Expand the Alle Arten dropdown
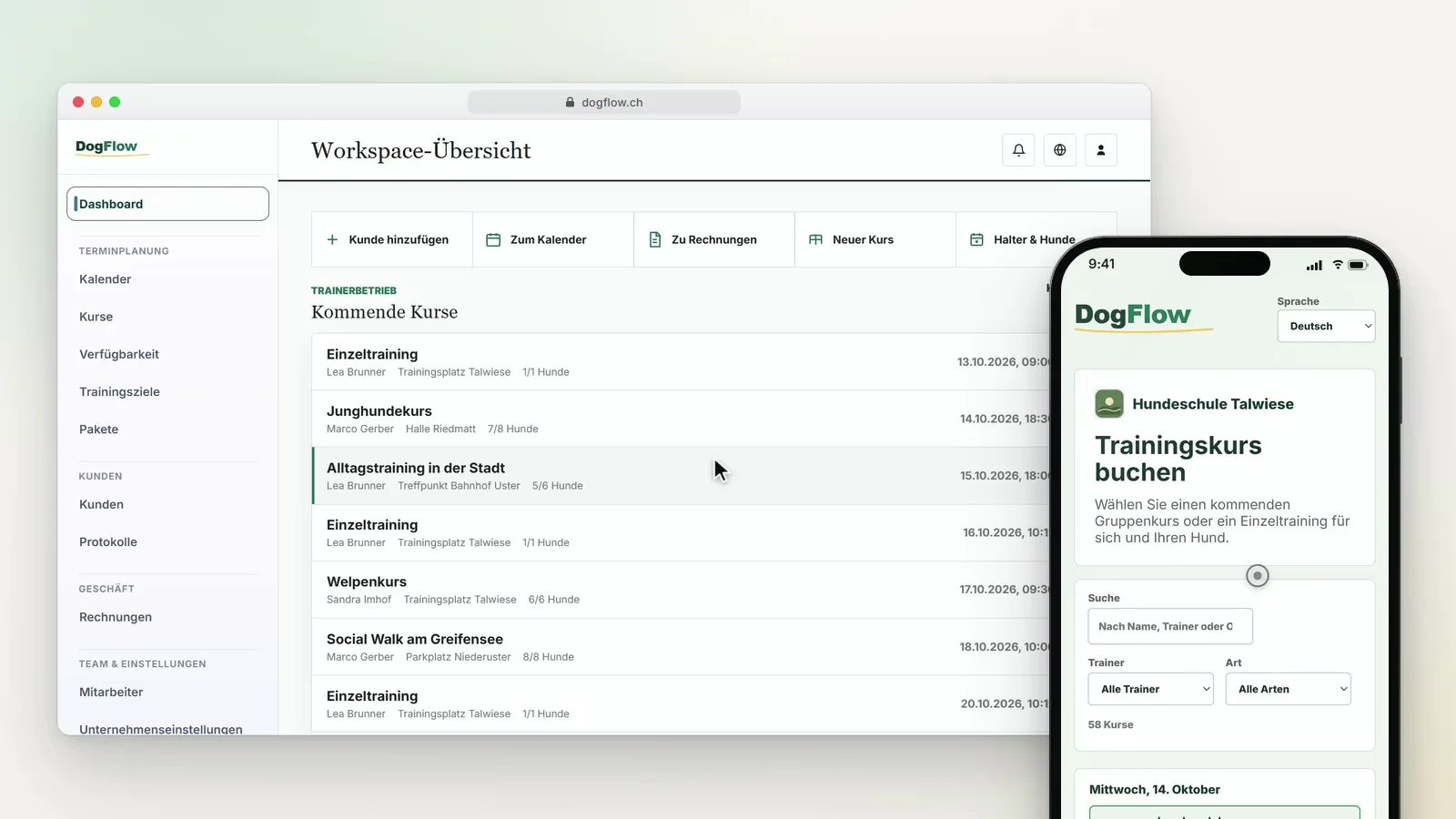The image size is (1456, 819). pos(1289,689)
